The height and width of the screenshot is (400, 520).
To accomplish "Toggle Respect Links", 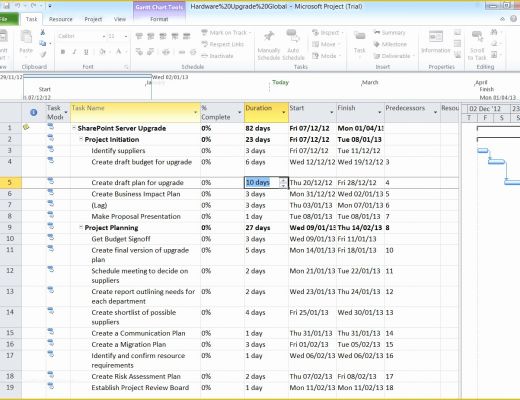I will tap(223, 44).
